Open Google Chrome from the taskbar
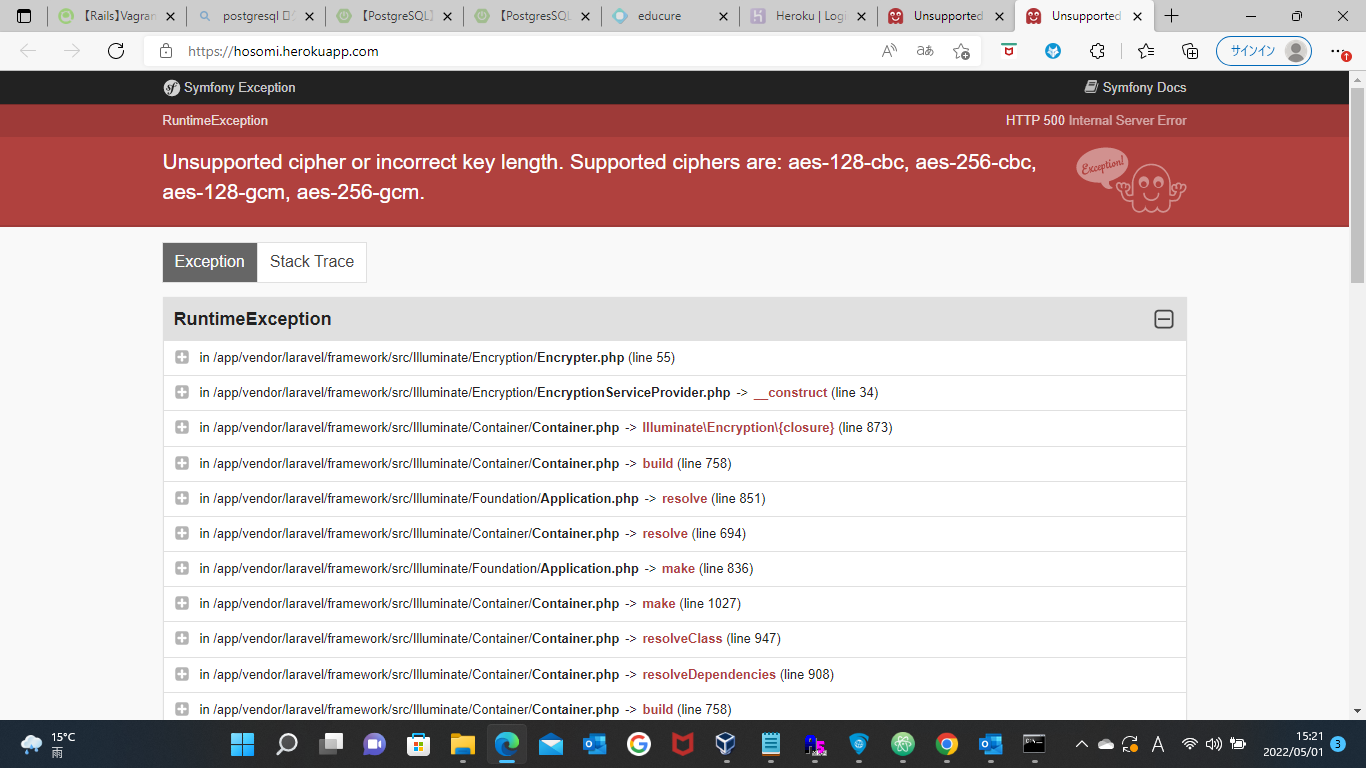The width and height of the screenshot is (1366, 768). pos(946,744)
